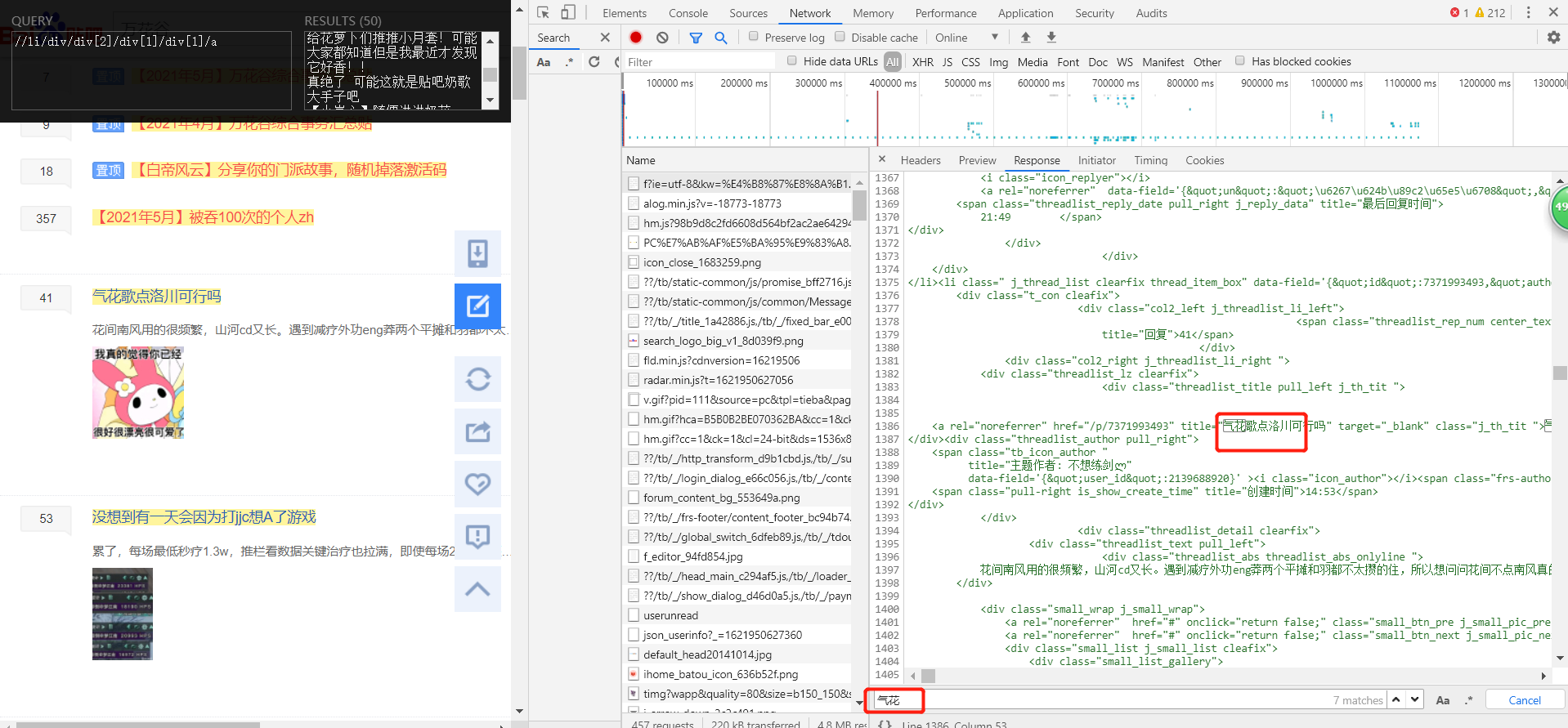The image size is (1568, 728).
Task: Click the feedback exclamation sidebar icon
Action: tap(477, 536)
